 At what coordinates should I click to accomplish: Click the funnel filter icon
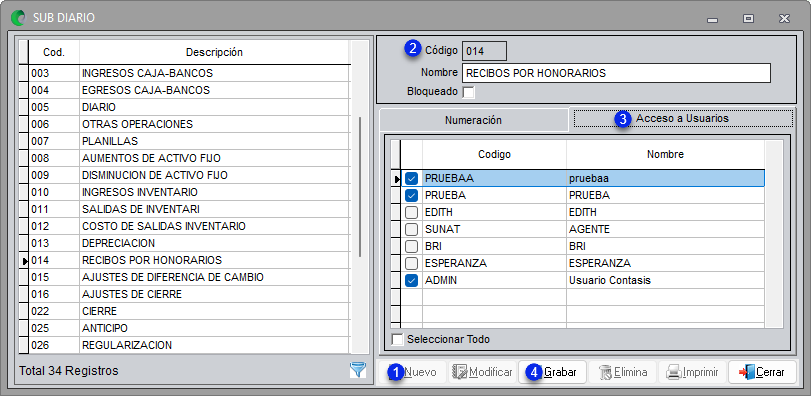[357, 369]
